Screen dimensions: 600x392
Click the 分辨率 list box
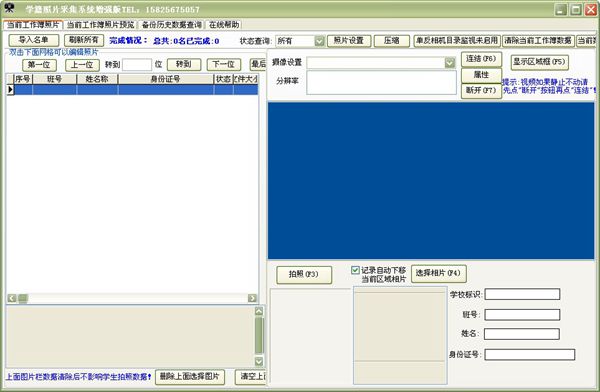tap(382, 82)
